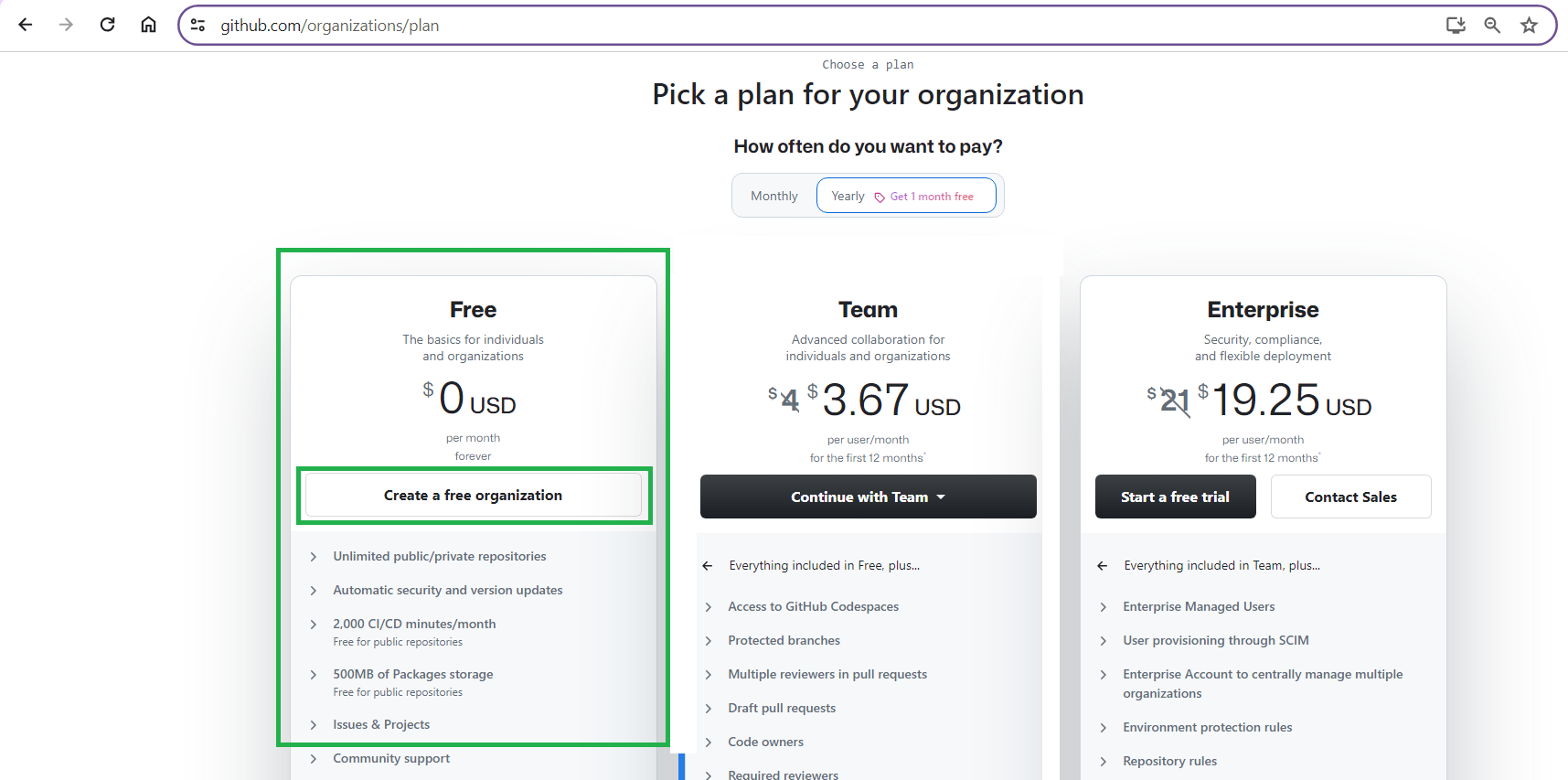Reload the current page
This screenshot has height=780, width=1568.
tap(107, 25)
